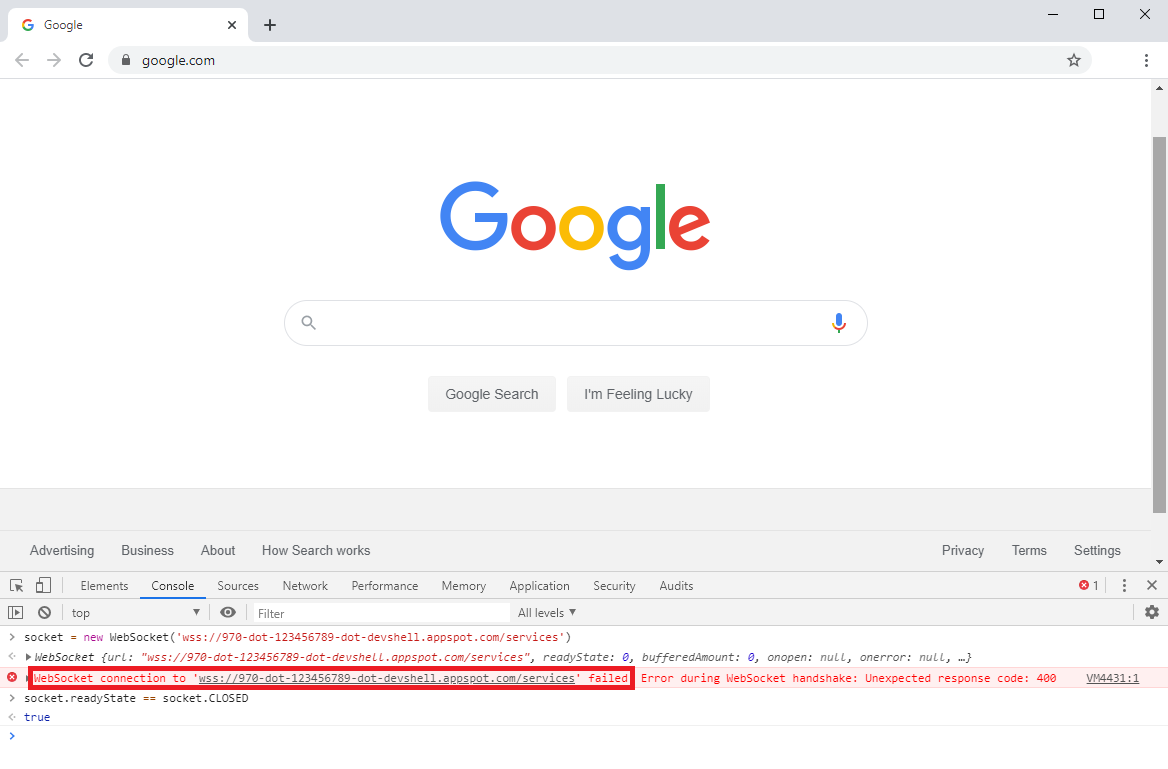Expand the WebSocket object in console

pos(27,657)
